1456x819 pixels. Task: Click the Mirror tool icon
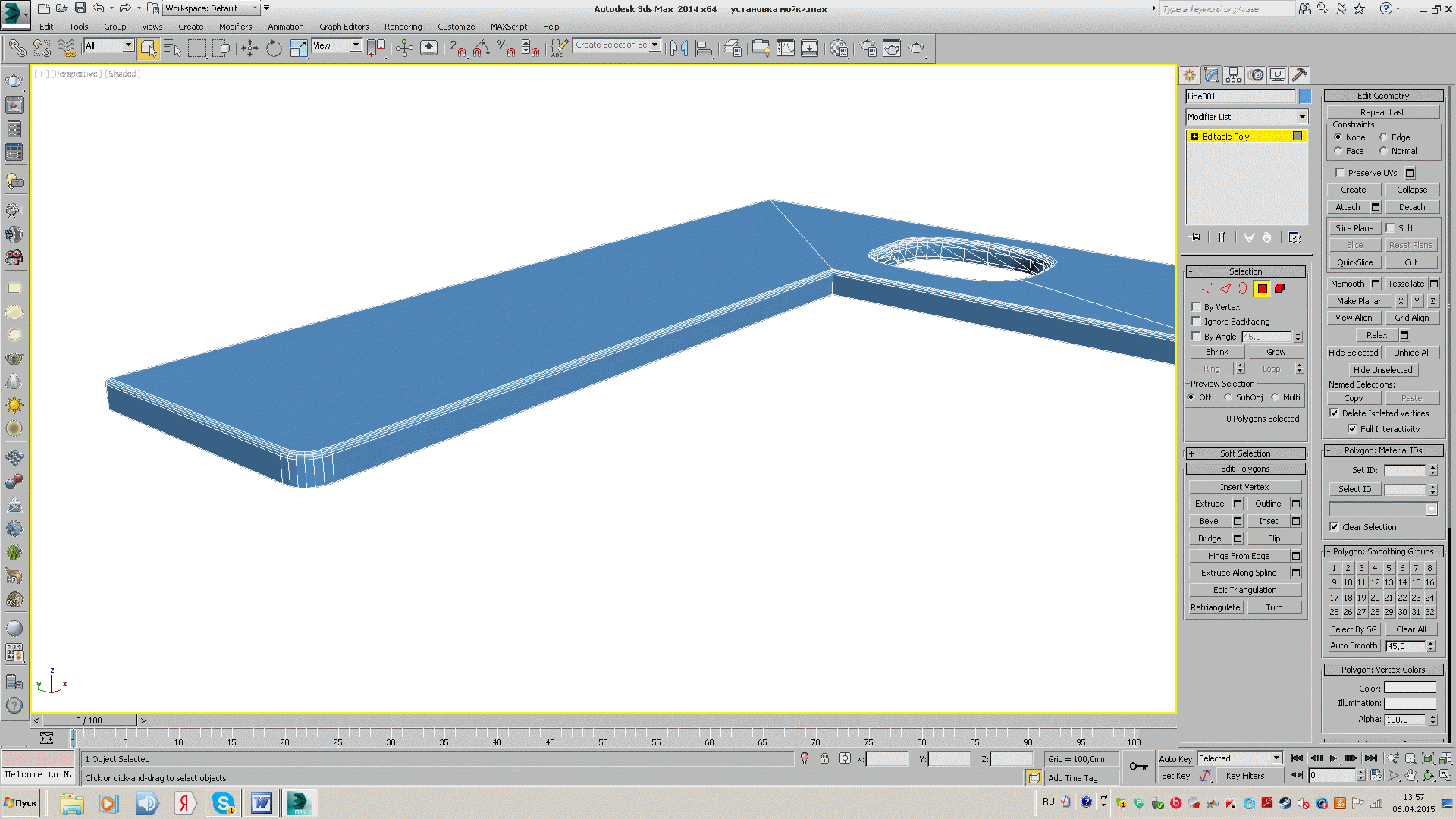(679, 49)
